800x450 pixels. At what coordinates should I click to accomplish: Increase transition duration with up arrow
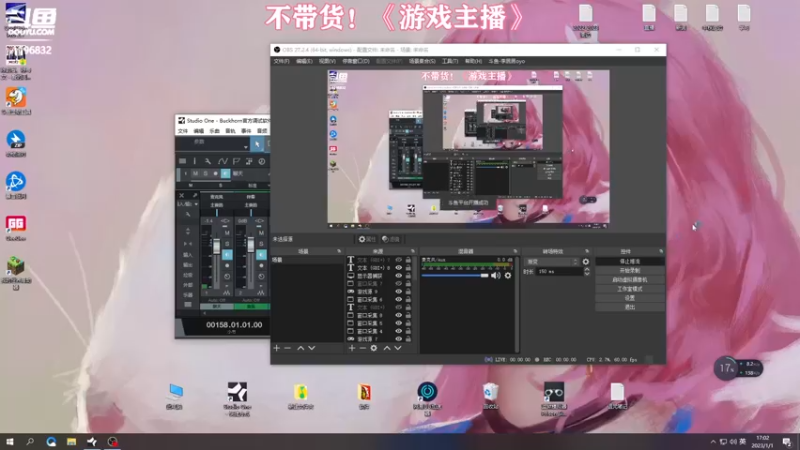coord(587,269)
